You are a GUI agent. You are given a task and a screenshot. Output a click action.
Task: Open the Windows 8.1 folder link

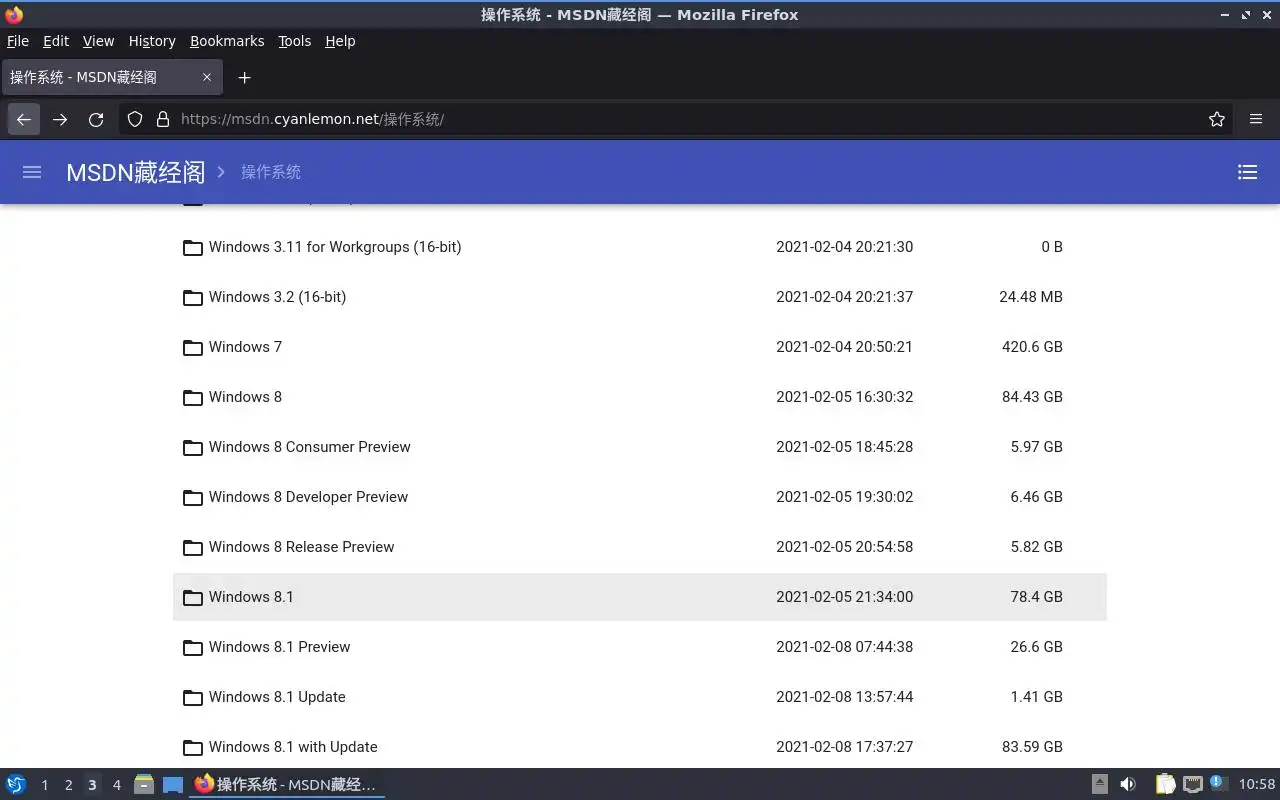(251, 597)
